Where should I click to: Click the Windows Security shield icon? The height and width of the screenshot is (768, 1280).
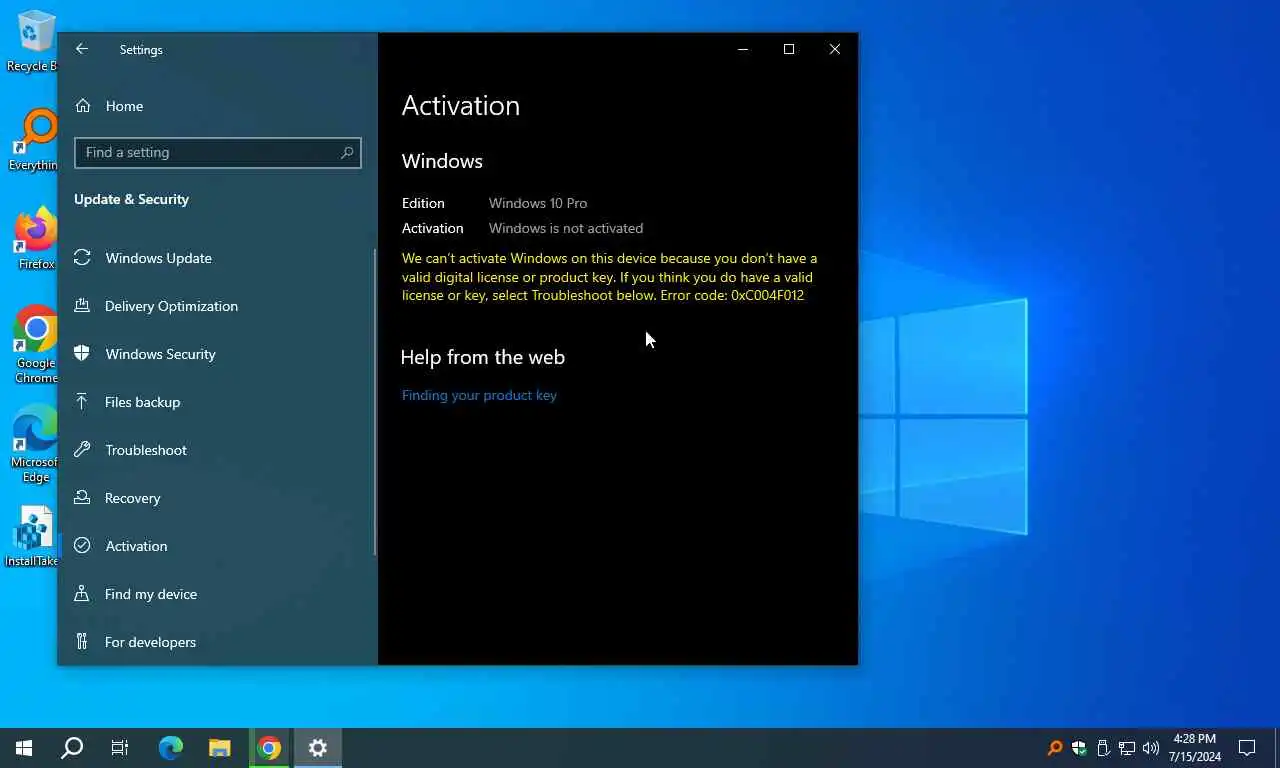[x=83, y=354]
